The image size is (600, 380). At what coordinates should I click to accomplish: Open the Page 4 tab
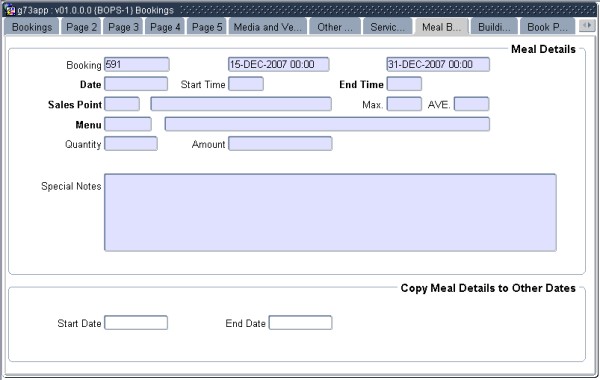(165, 27)
